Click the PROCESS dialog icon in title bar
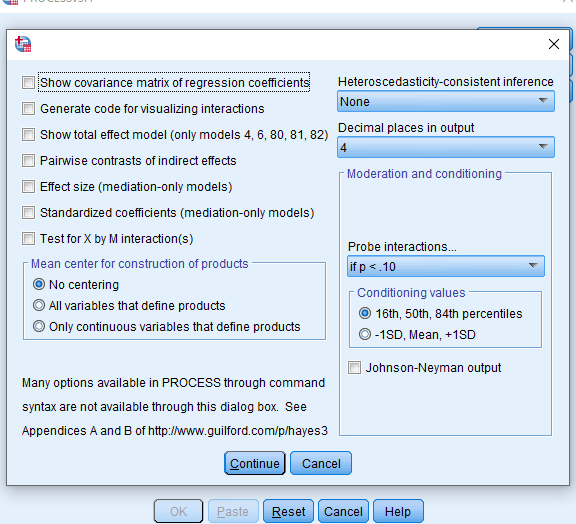The width and height of the screenshot is (576, 524). (23, 44)
